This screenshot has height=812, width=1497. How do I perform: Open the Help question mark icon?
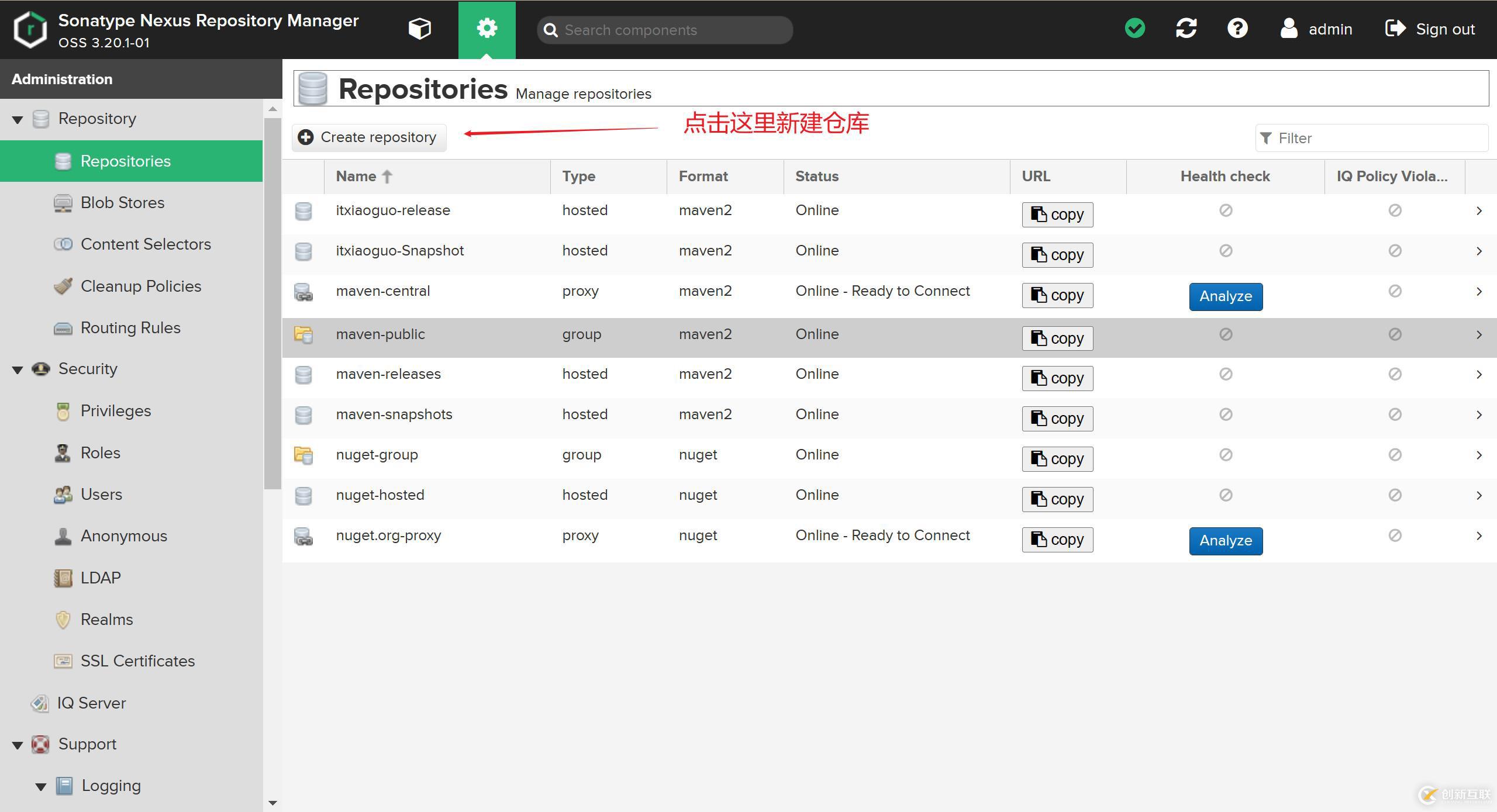click(1237, 28)
